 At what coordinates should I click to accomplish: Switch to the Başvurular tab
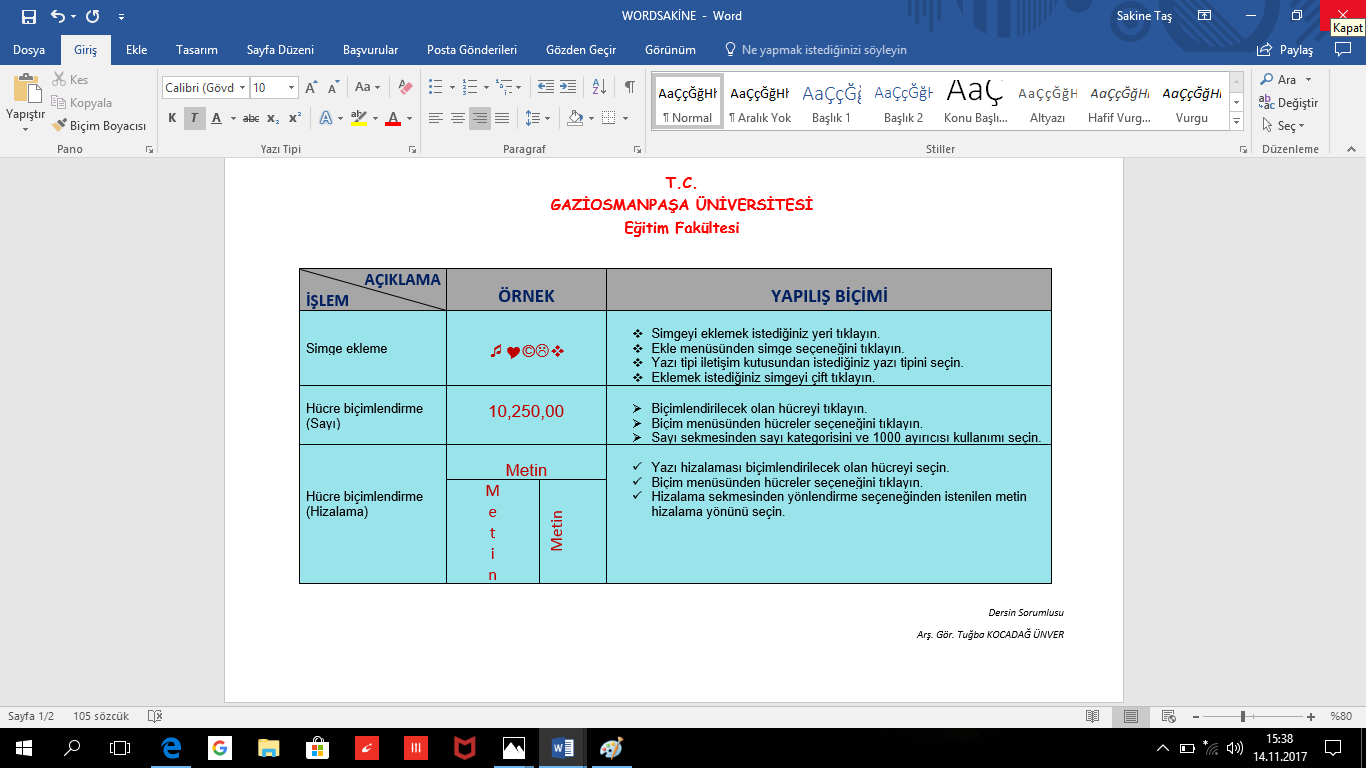point(370,50)
